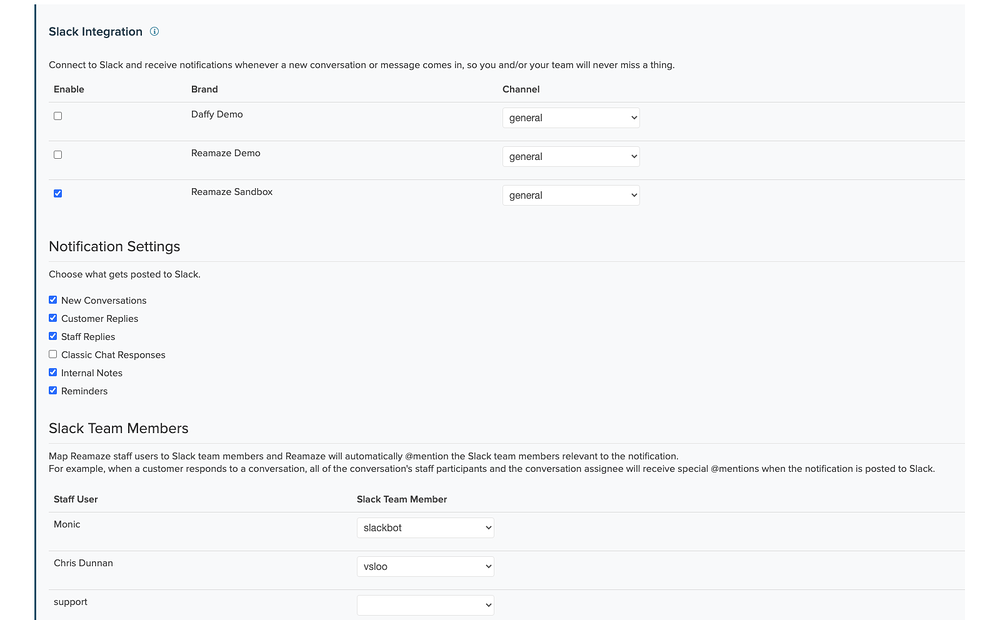This screenshot has width=1000, height=625.
Task: Click the Staff Replies label text
Action: pos(88,337)
